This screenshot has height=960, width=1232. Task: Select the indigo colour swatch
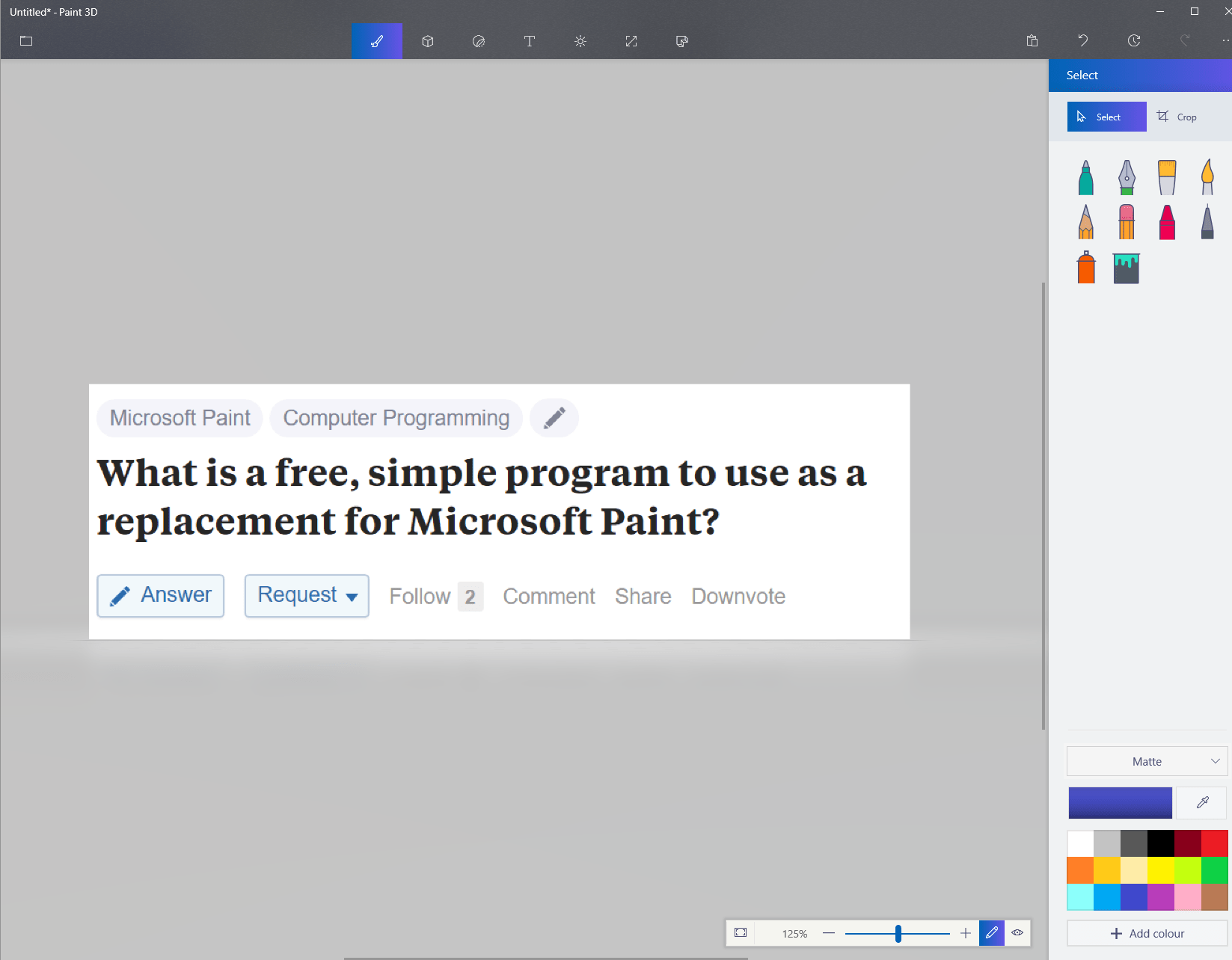click(x=1134, y=897)
